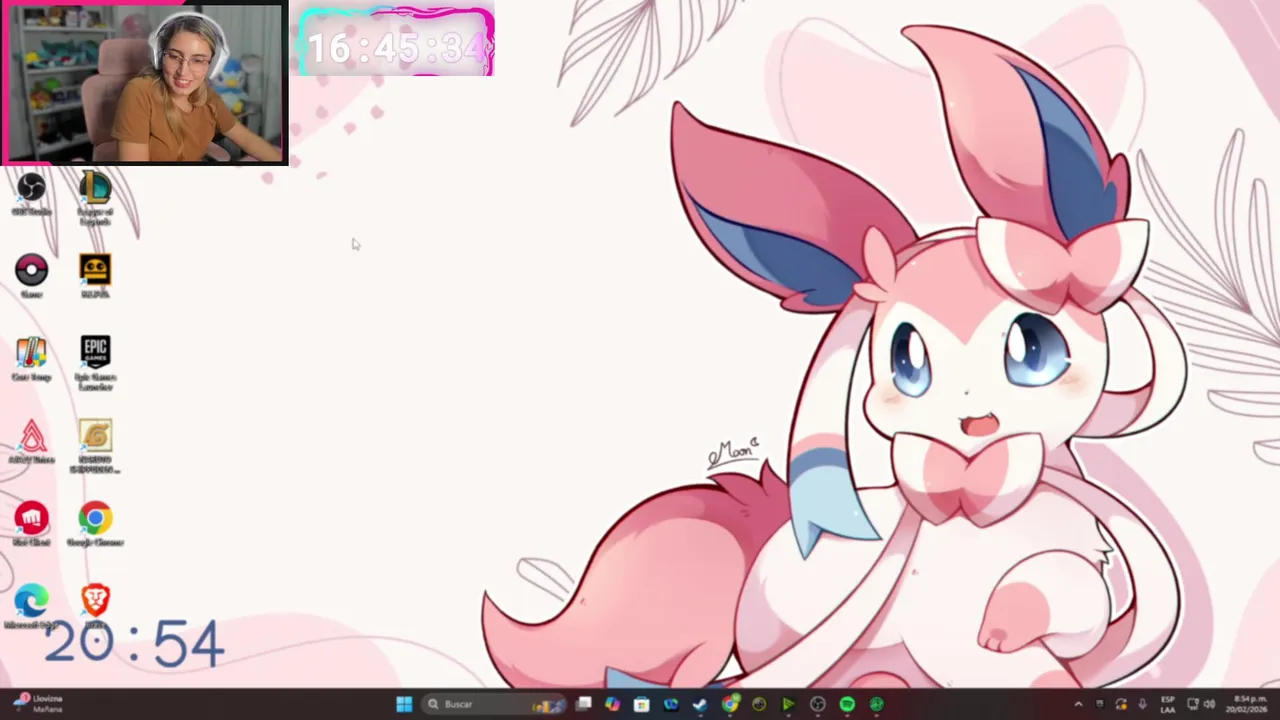Open the OBS Studio desktop shortcut
Image resolution: width=1280 pixels, height=720 pixels.
(31, 193)
